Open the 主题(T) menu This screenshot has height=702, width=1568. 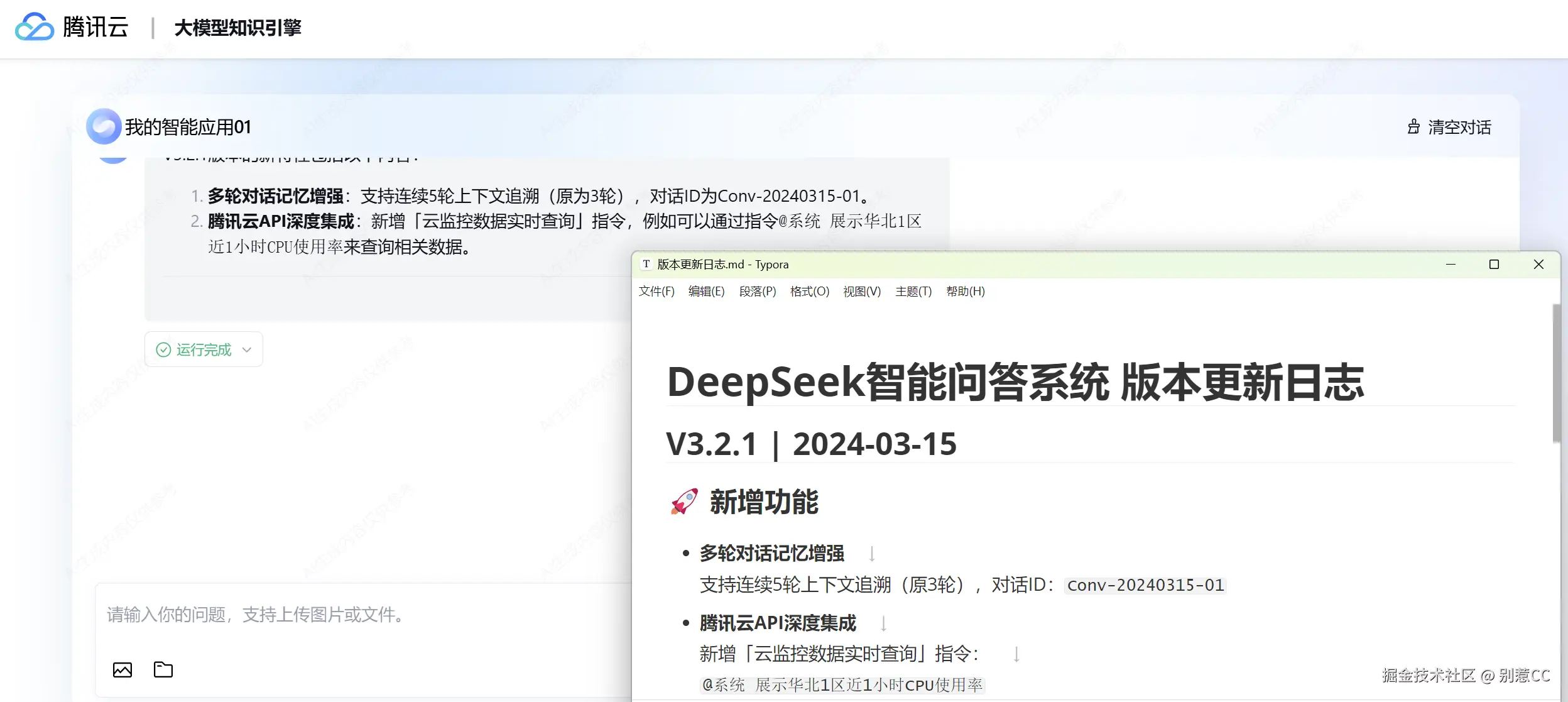(913, 292)
